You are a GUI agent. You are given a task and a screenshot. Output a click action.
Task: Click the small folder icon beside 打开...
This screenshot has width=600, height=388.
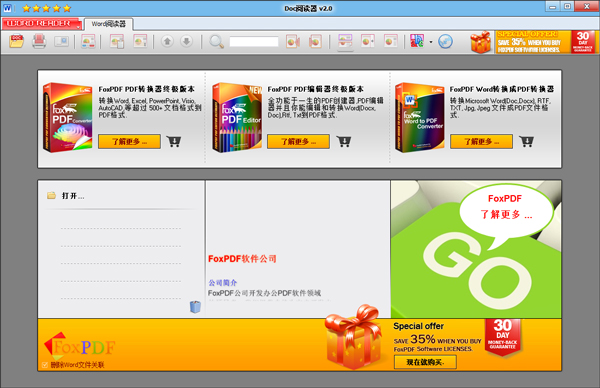pyautogui.click(x=51, y=196)
